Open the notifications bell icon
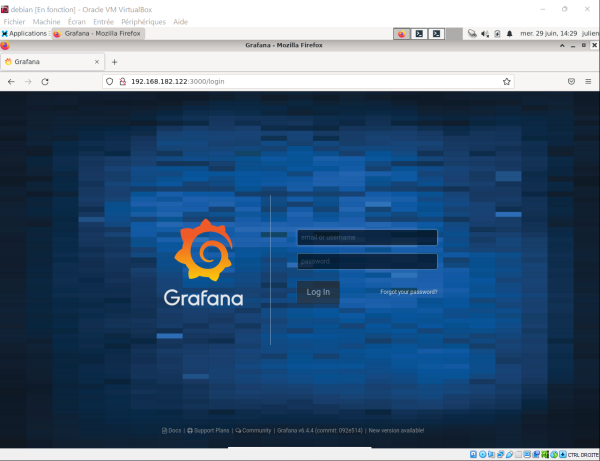The image size is (600, 461). [509, 34]
